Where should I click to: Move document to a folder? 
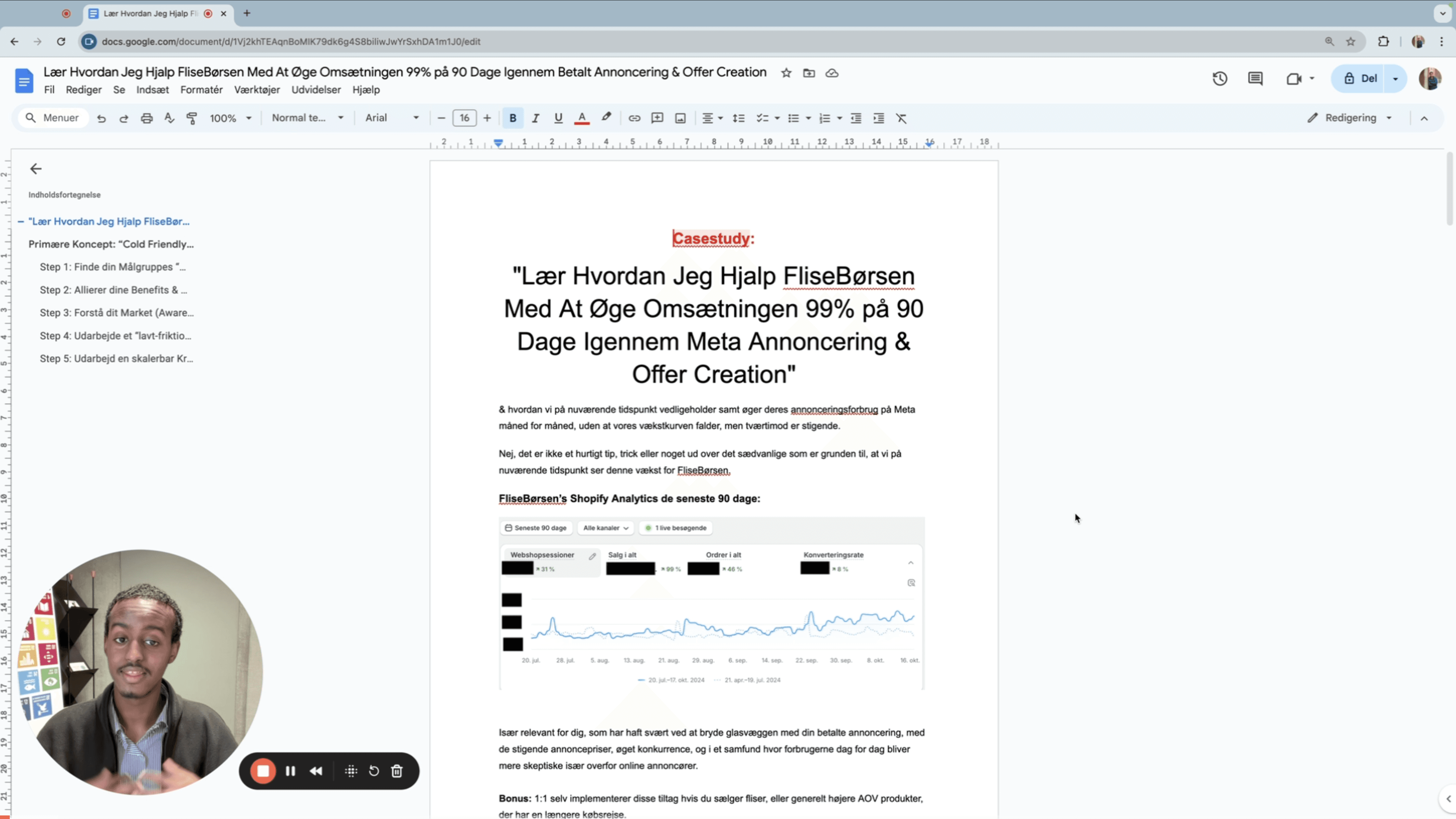(809, 73)
